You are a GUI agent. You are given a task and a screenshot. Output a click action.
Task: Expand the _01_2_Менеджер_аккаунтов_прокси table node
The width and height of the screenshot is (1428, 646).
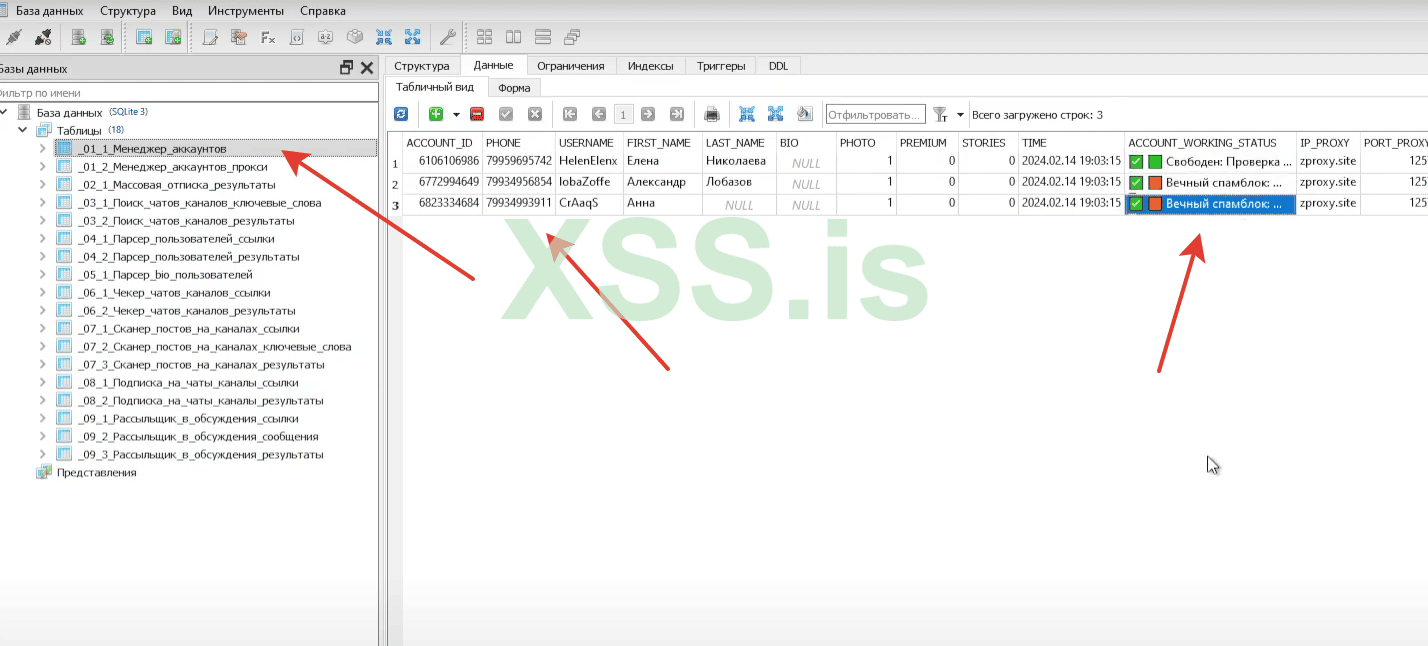(42, 167)
